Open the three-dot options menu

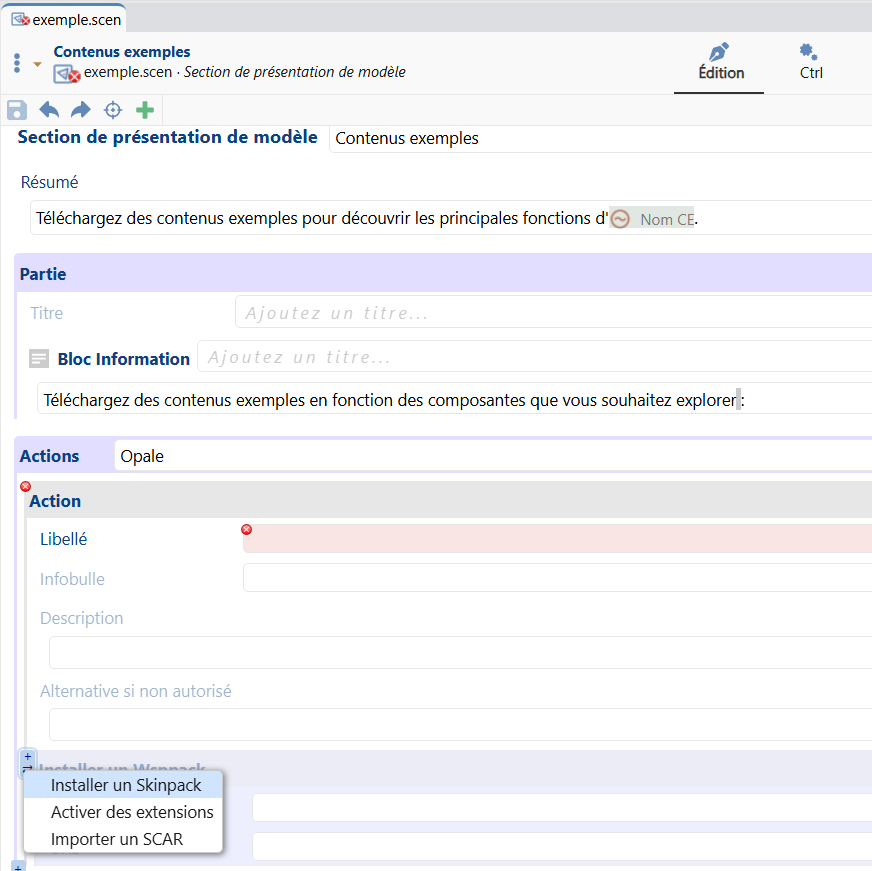click(17, 63)
